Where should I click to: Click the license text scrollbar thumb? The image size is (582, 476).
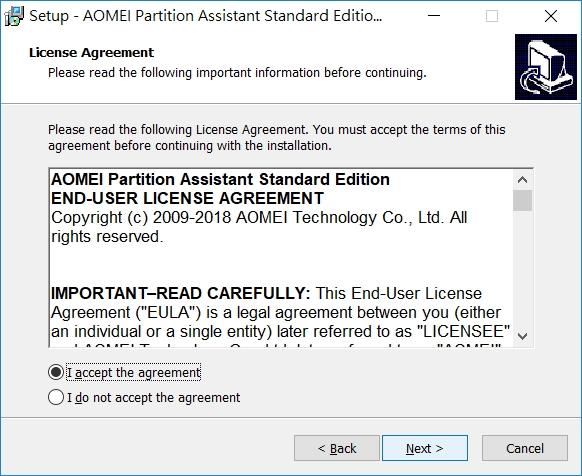(523, 200)
